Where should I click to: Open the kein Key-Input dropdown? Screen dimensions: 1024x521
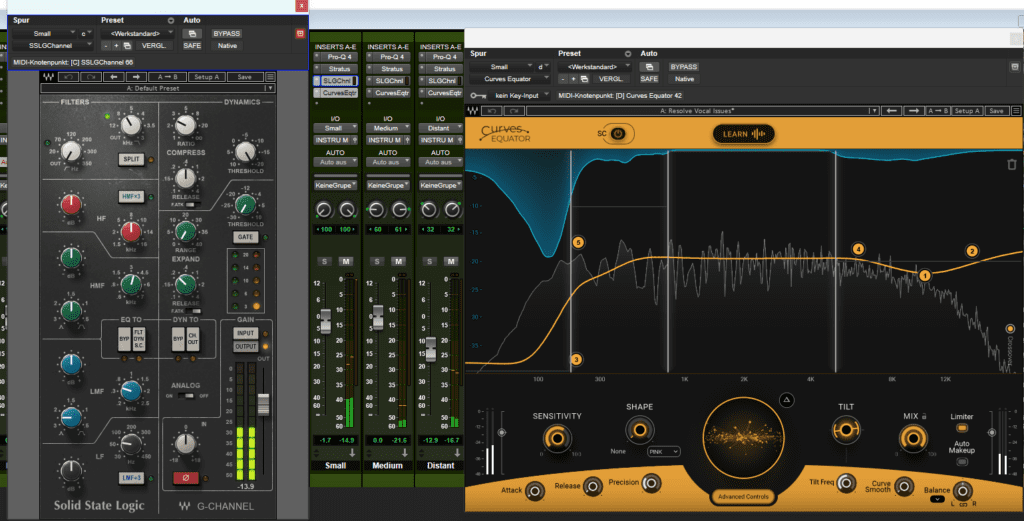(x=520, y=95)
